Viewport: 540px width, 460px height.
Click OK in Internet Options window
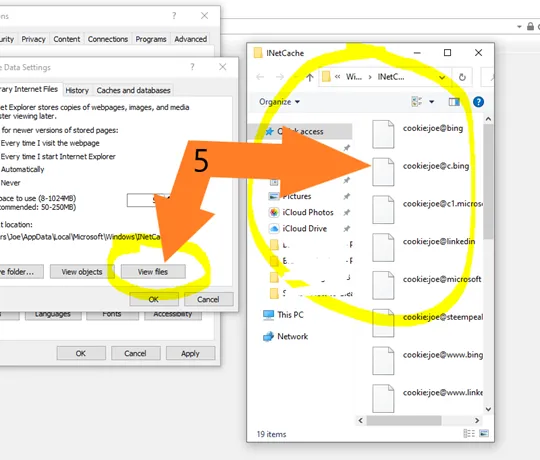tap(81, 353)
